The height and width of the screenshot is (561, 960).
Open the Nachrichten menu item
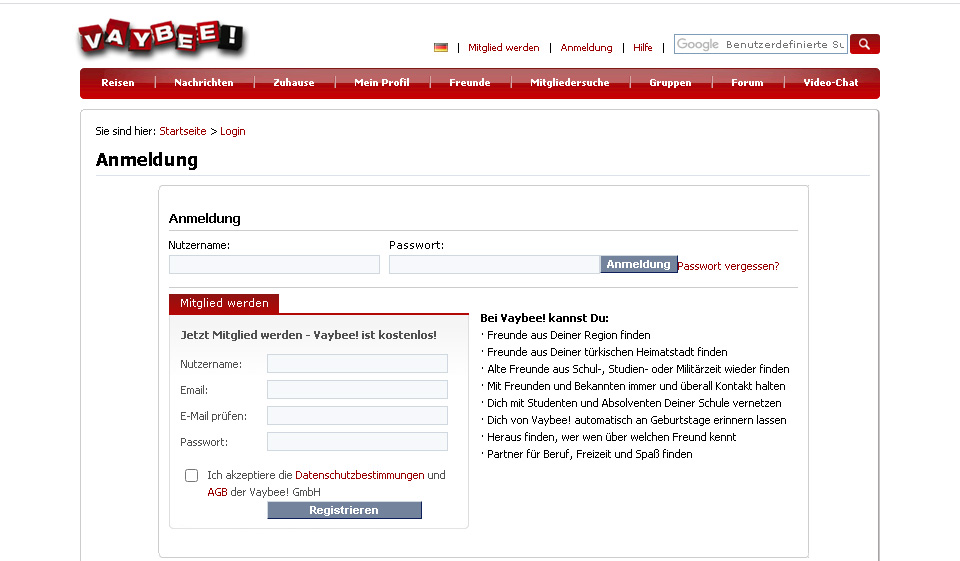coord(204,83)
